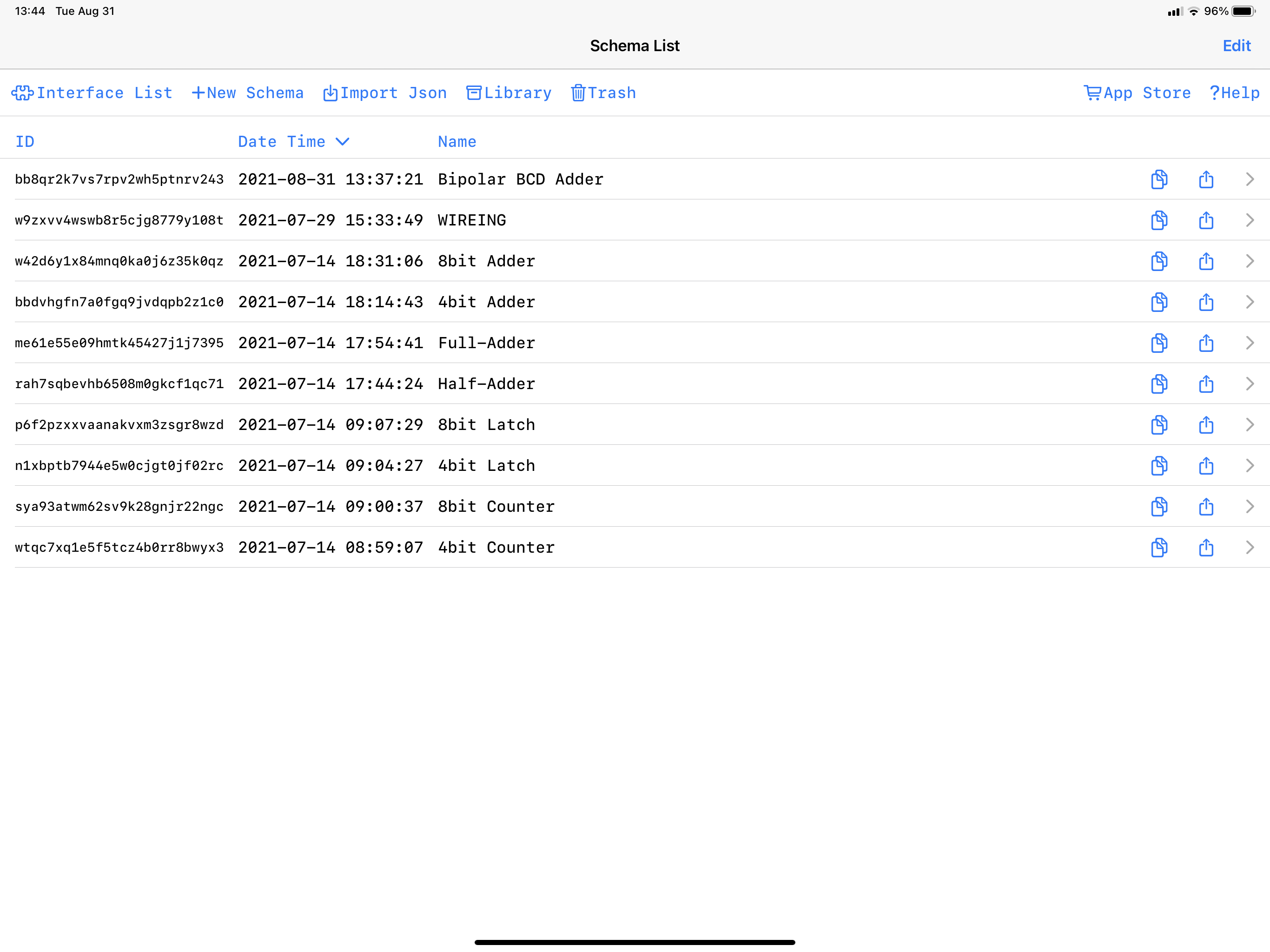Create a New Schema

[247, 93]
